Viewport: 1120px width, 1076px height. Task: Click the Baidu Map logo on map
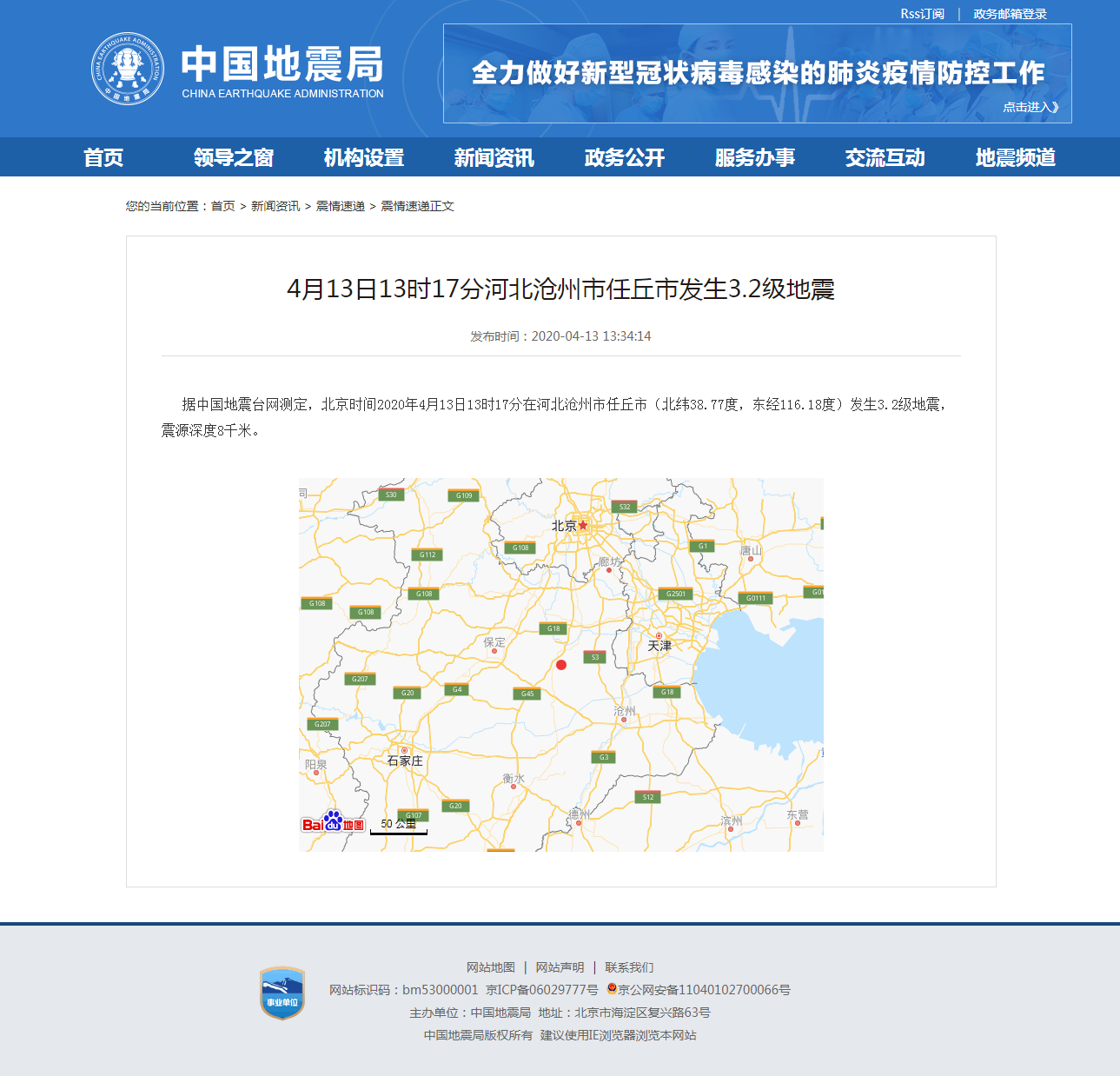[x=333, y=822]
